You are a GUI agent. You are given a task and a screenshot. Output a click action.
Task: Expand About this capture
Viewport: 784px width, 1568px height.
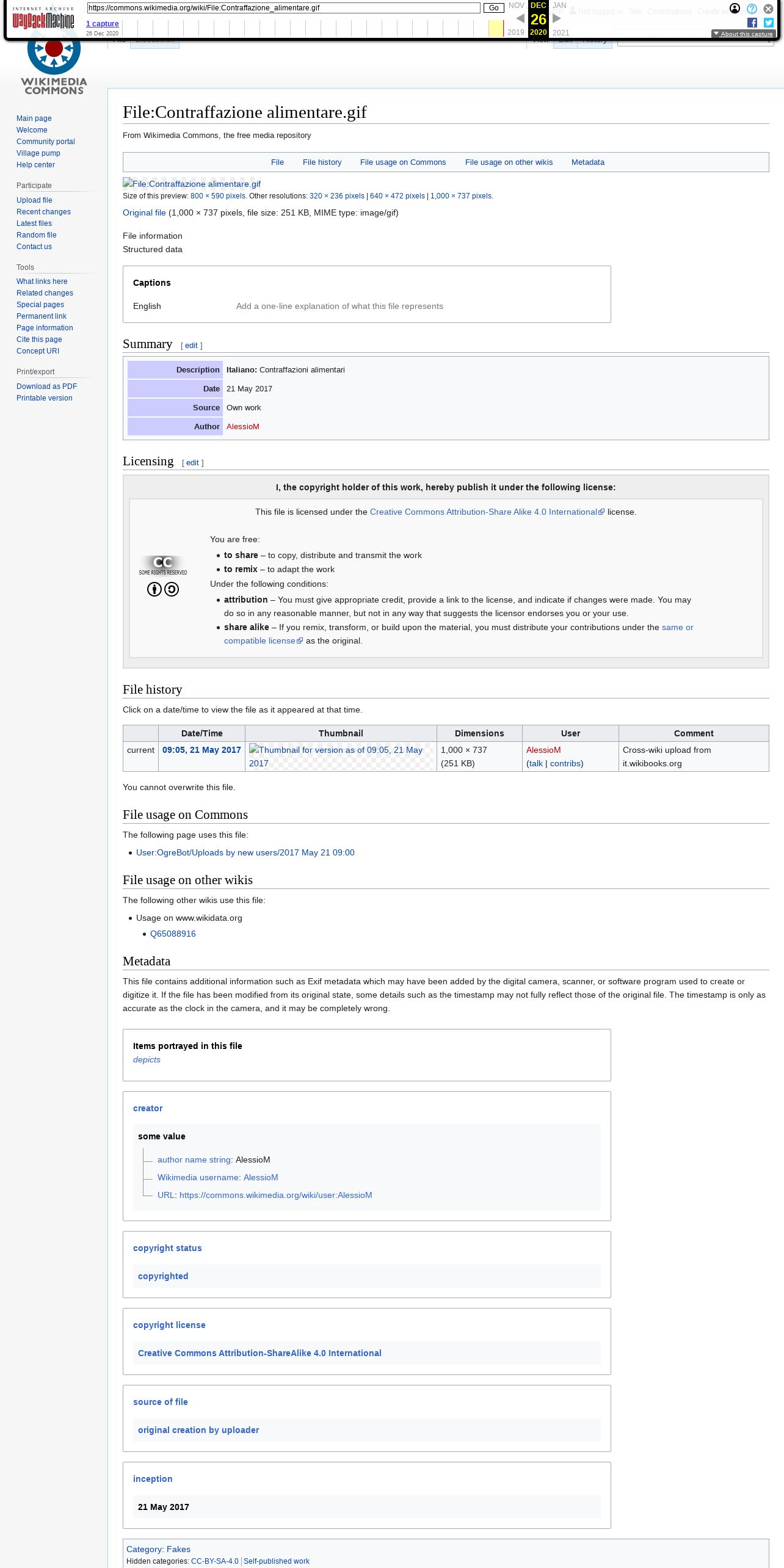[x=743, y=34]
